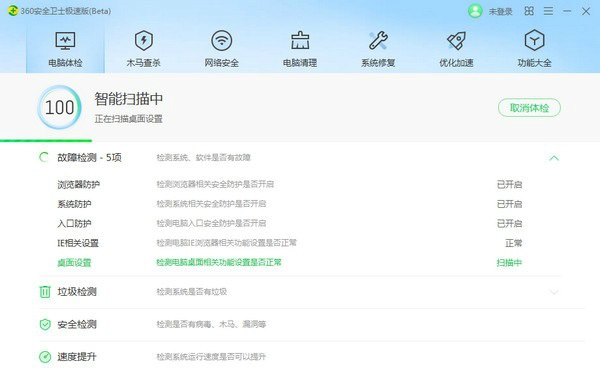Screen dimensions: 600x378
Task: Open the skin/grid icon in title bar
Action: tap(529, 11)
